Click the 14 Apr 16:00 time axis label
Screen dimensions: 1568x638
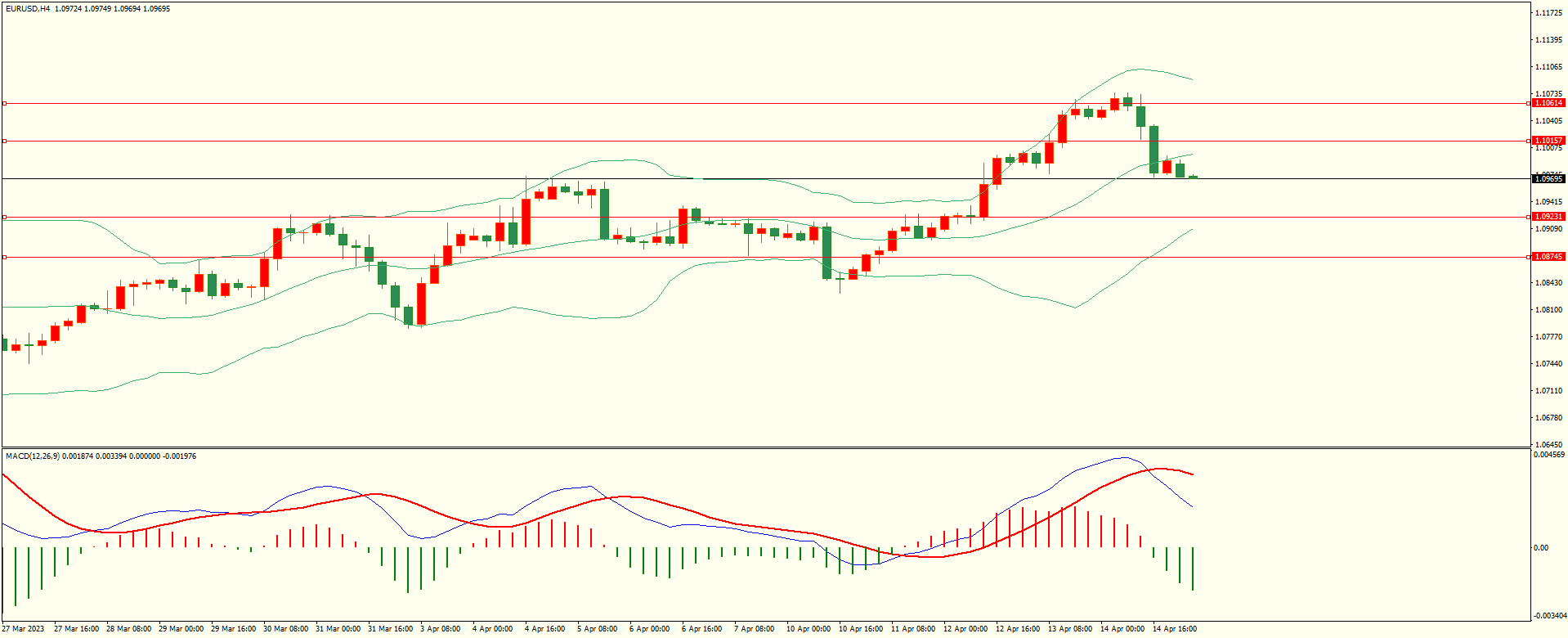point(1175,629)
